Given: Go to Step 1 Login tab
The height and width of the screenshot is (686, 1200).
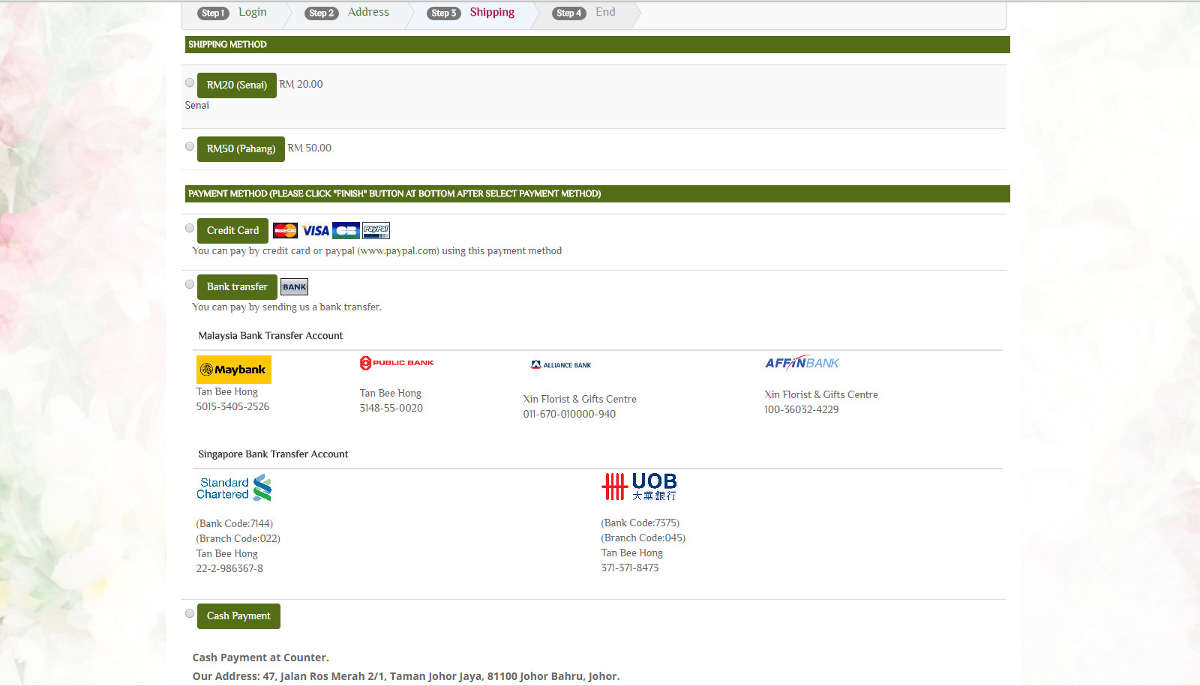Looking at the screenshot, I should click(234, 13).
